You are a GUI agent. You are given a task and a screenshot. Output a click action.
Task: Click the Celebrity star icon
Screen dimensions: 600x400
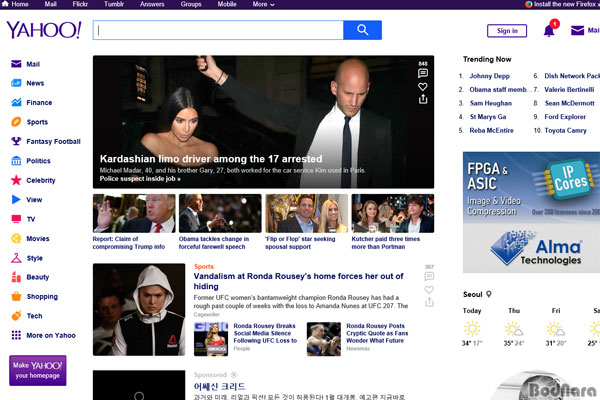16,180
